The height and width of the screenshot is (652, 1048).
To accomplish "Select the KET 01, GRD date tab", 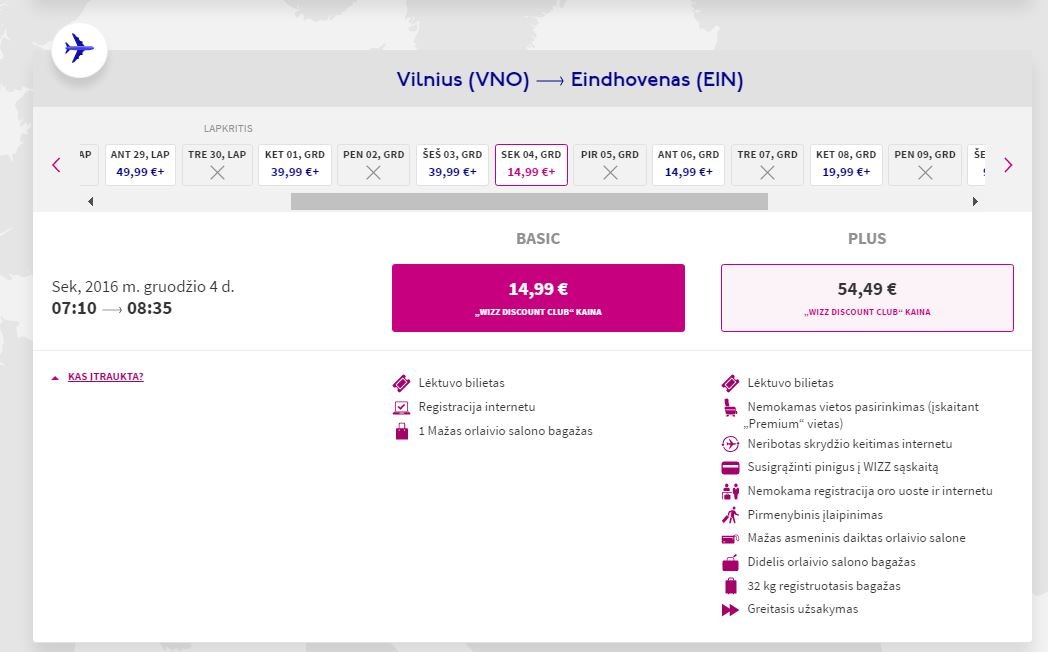I will point(295,164).
